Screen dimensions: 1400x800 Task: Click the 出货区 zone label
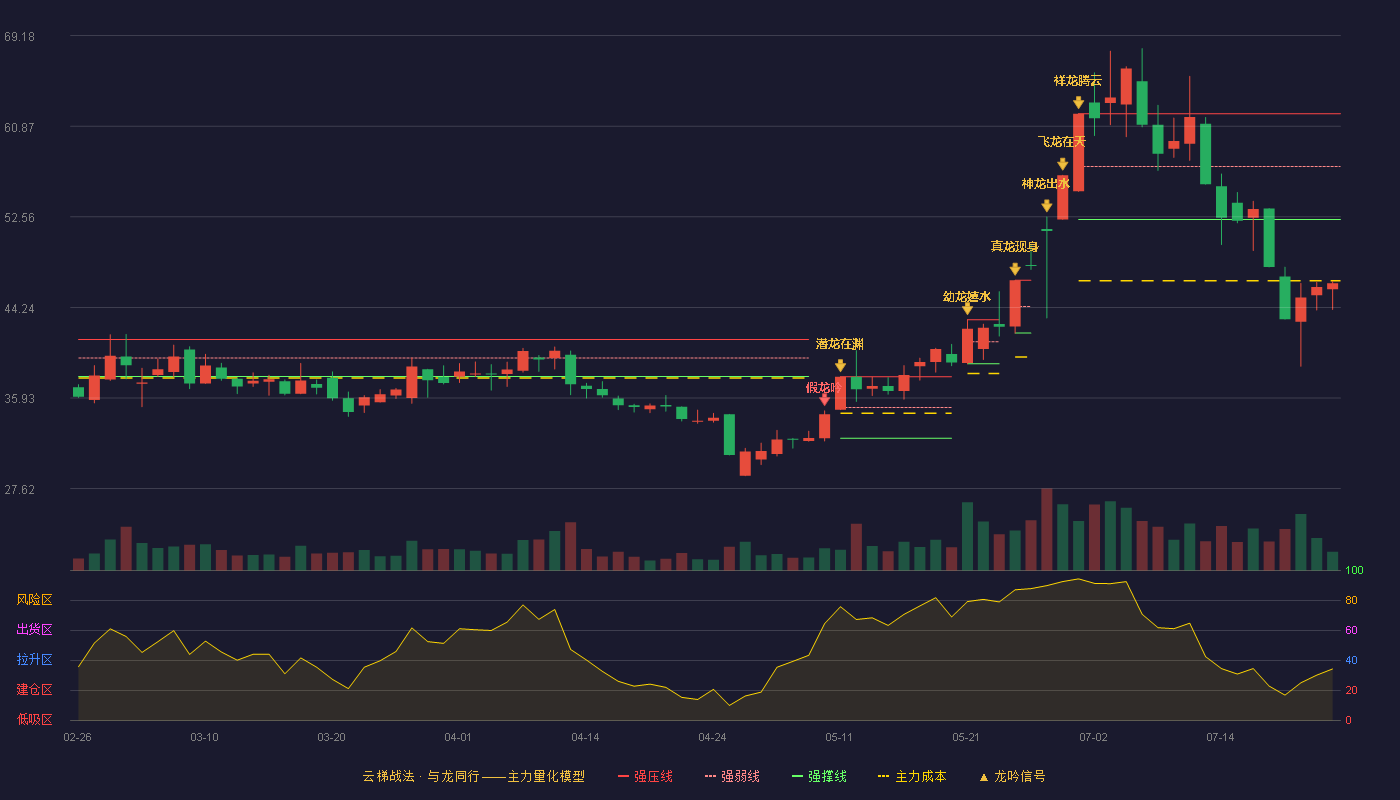[x=34, y=630]
